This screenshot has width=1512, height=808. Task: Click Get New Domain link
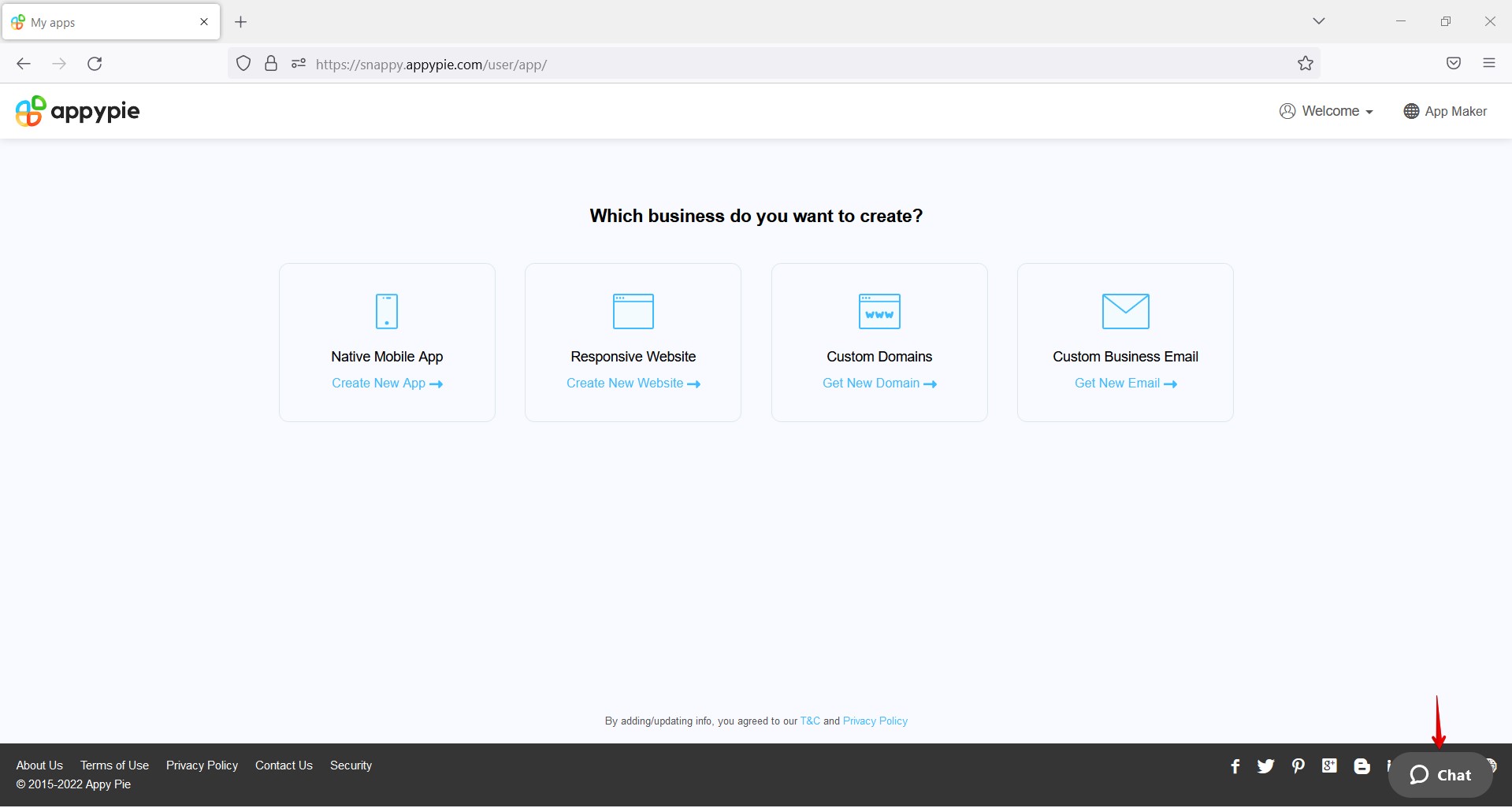879,384
